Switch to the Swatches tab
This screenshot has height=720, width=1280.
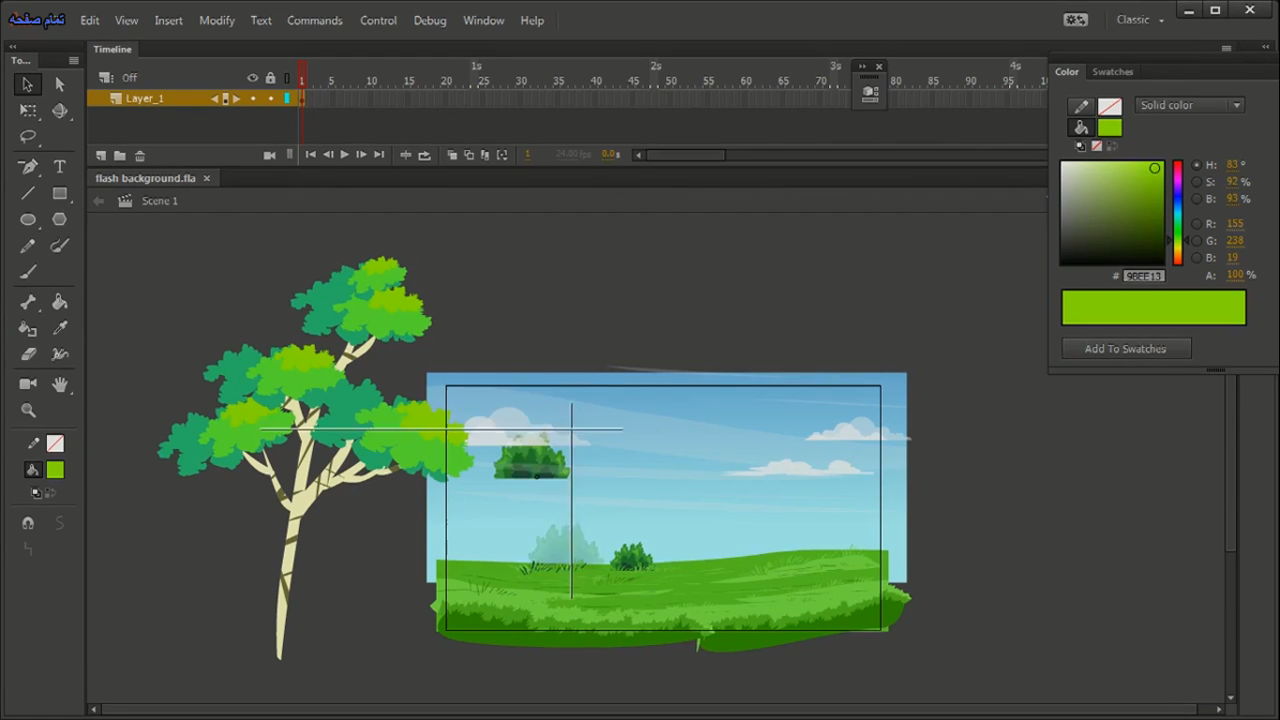pos(1112,72)
